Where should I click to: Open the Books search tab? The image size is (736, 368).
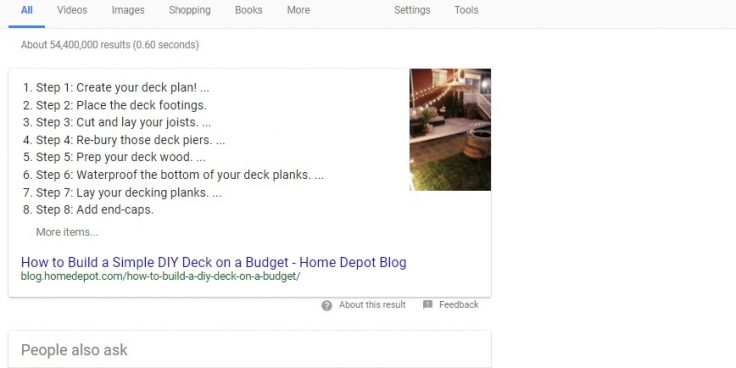[x=249, y=10]
